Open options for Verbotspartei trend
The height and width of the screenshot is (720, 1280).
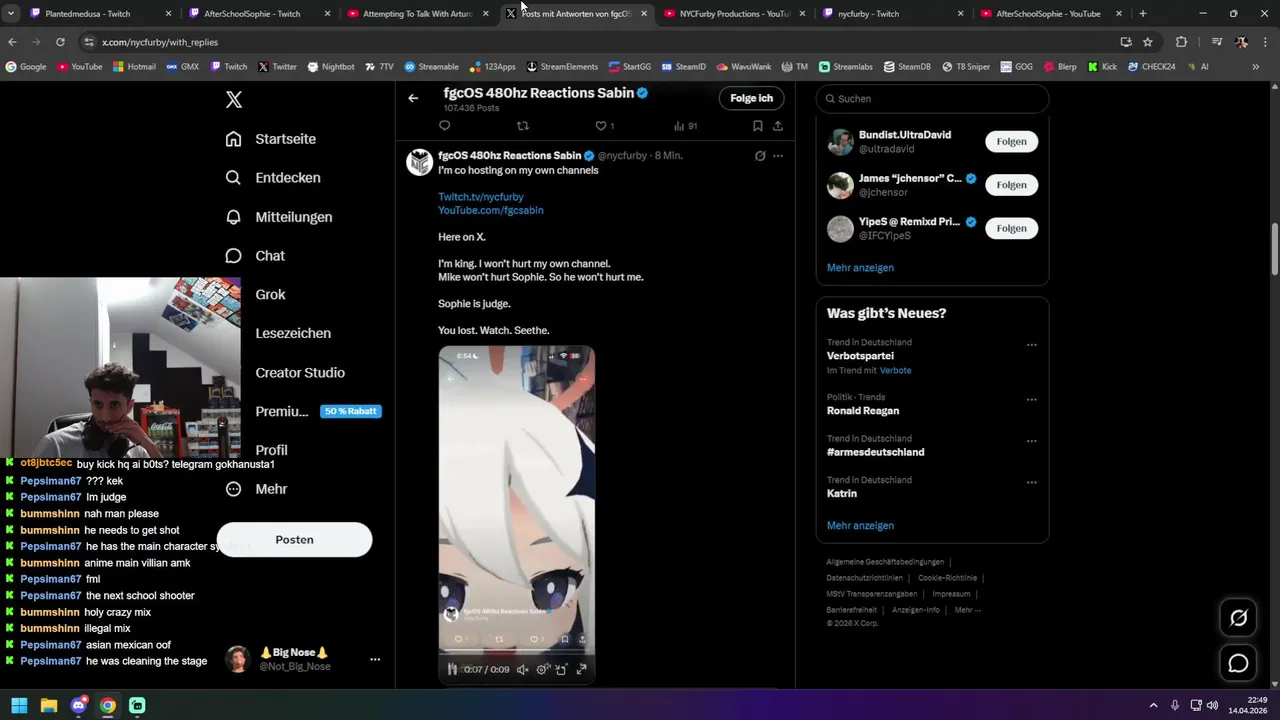(x=1031, y=345)
